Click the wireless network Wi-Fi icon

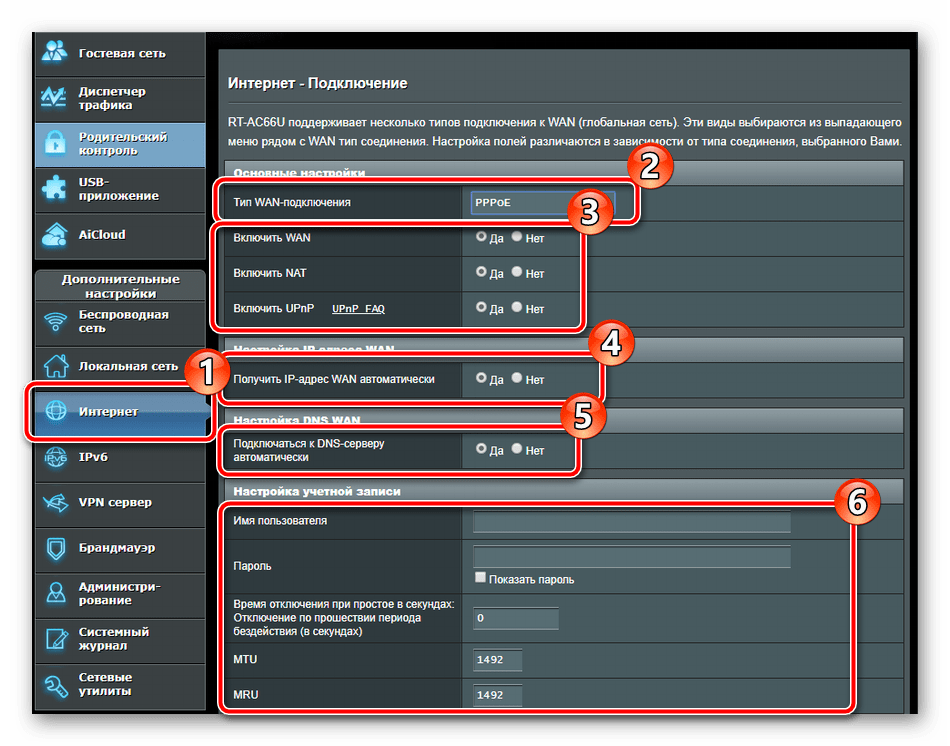pyautogui.click(x=56, y=321)
